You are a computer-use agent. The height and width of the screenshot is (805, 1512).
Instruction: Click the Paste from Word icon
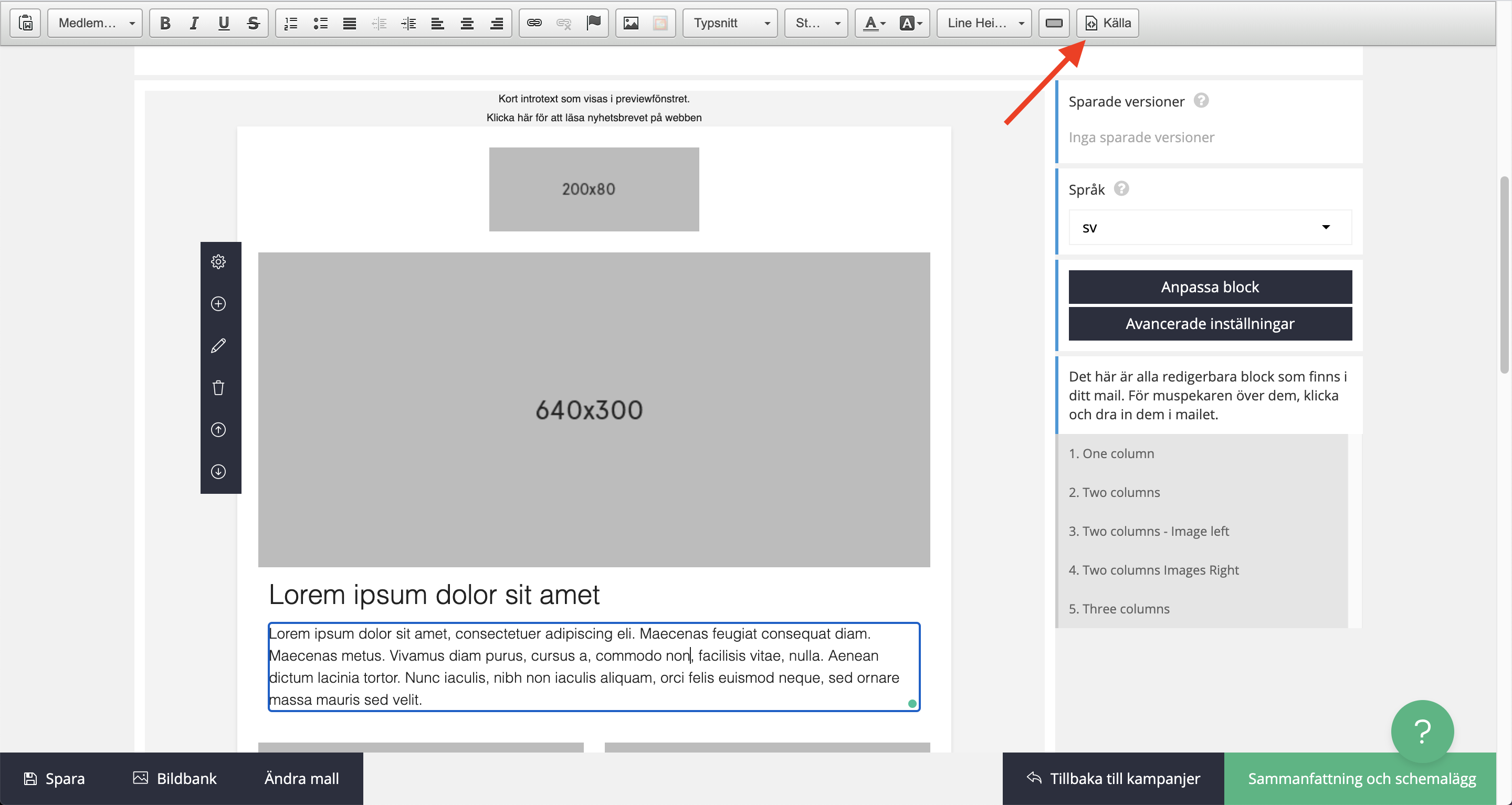(26, 23)
